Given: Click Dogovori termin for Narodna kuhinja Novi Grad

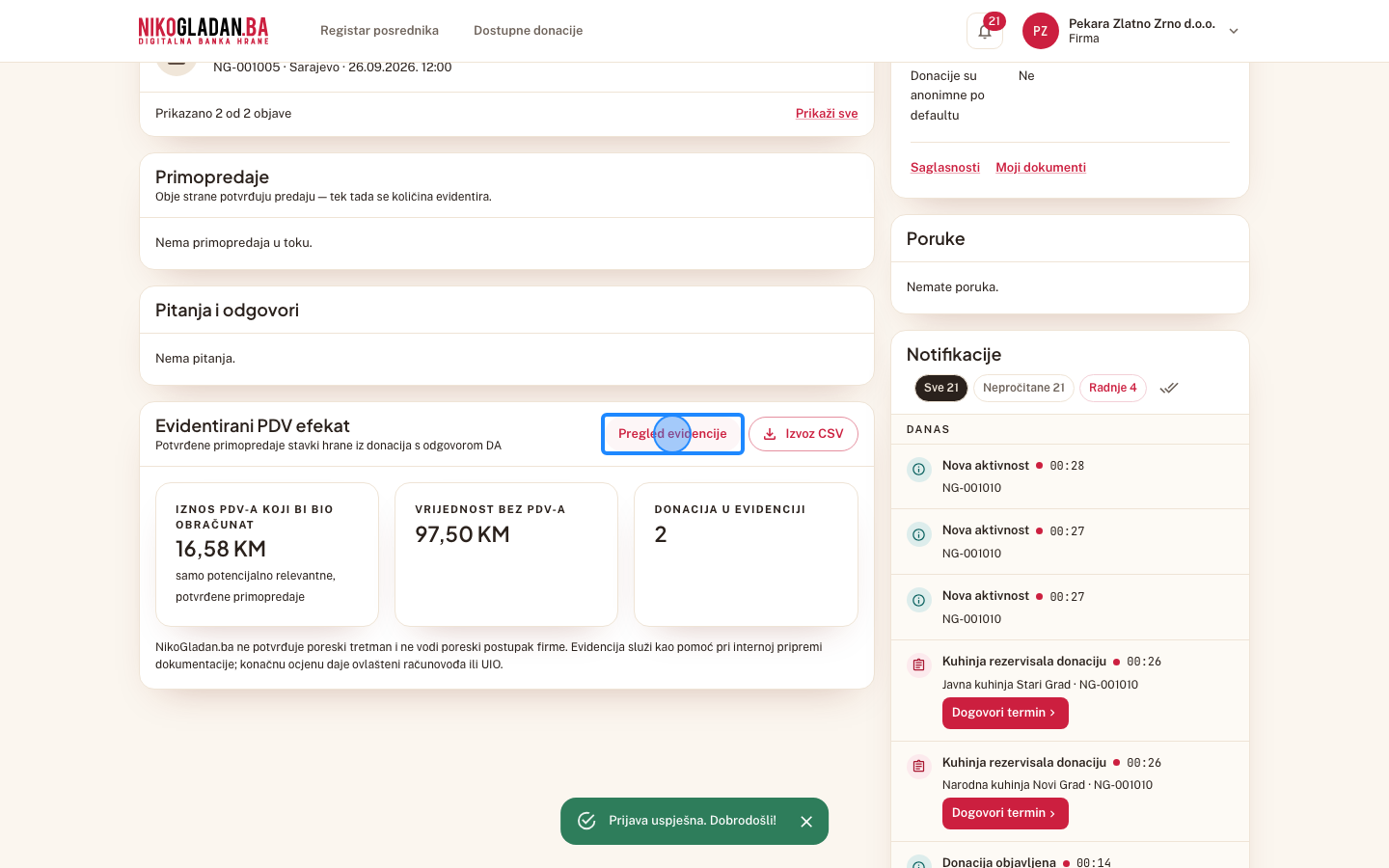Looking at the screenshot, I should pos(1005,814).
